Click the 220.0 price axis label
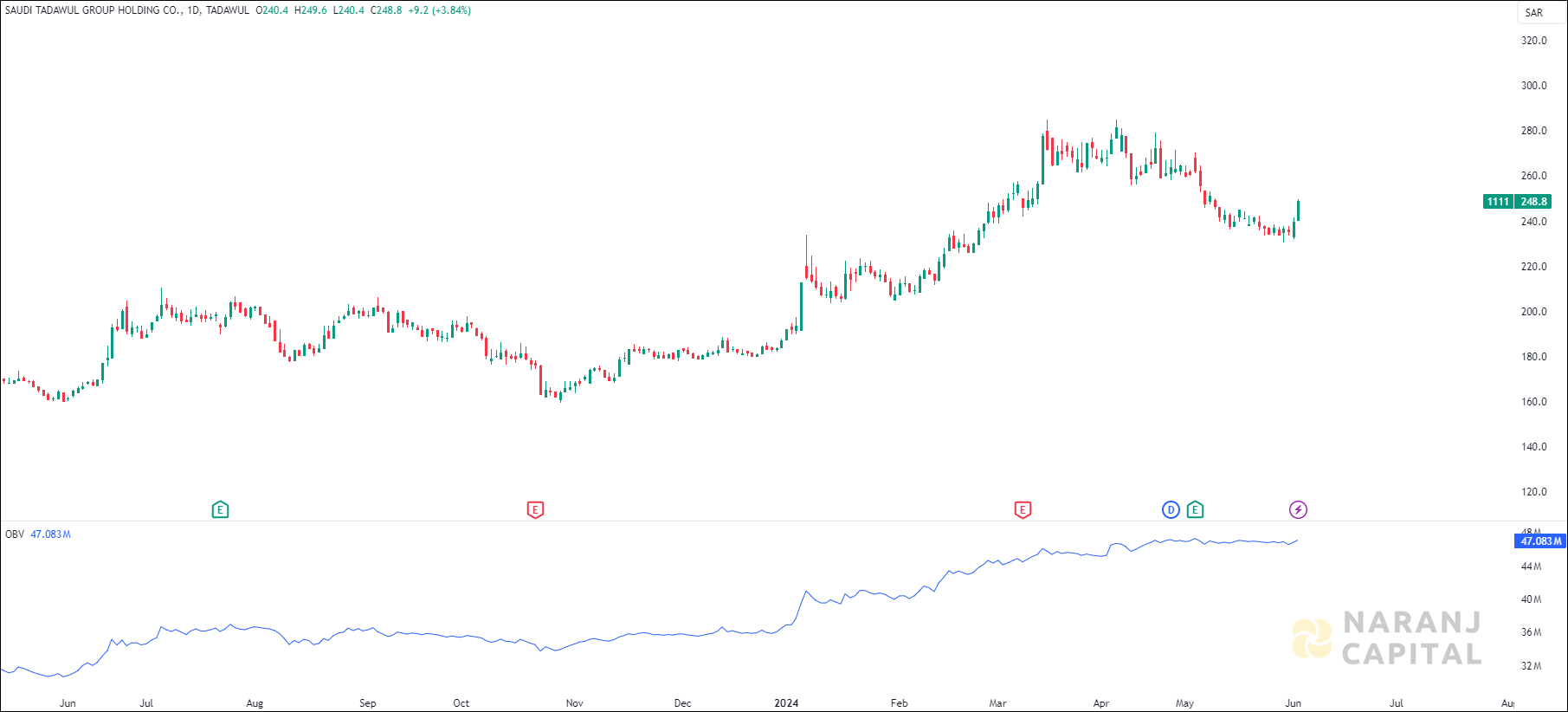 (x=1533, y=267)
